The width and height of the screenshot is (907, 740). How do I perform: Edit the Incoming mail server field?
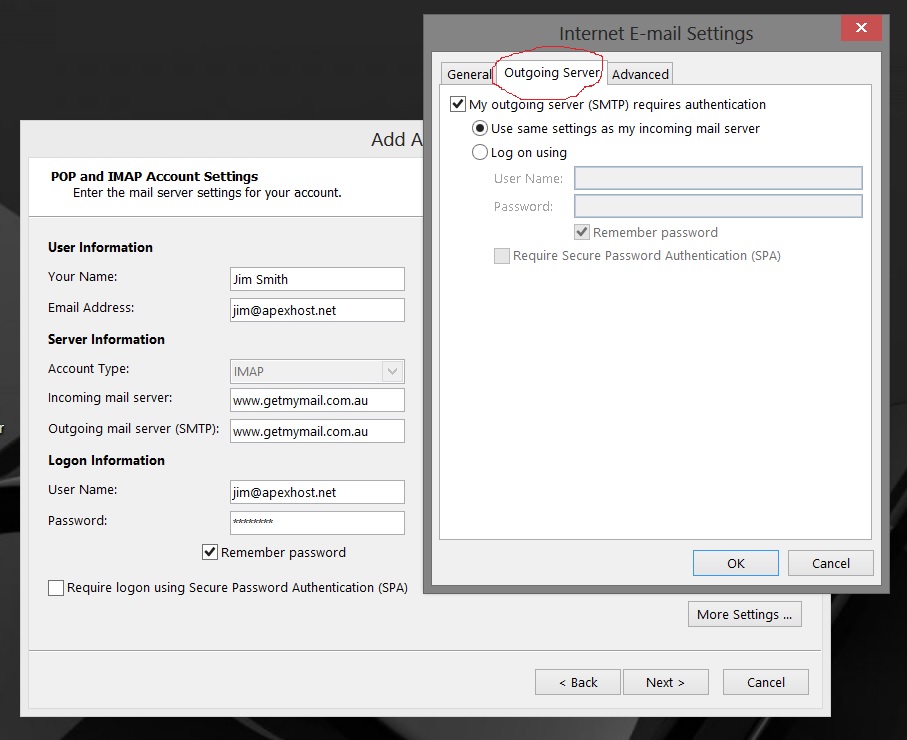click(316, 399)
